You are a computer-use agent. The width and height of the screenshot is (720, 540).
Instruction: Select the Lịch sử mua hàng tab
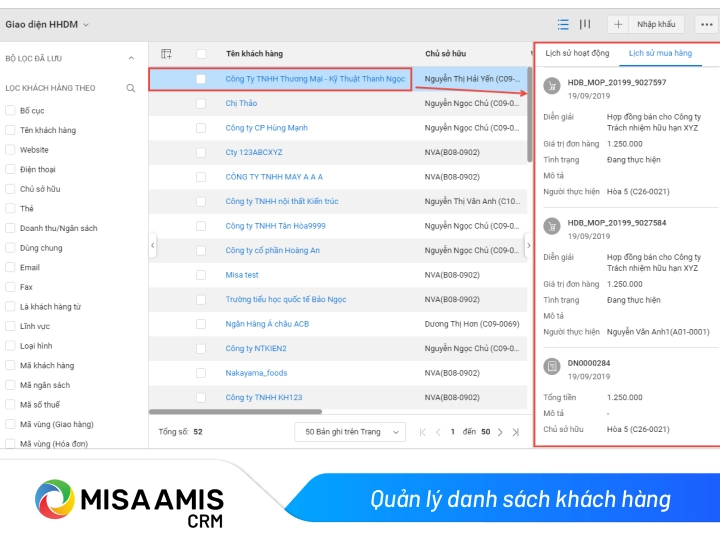click(660, 53)
